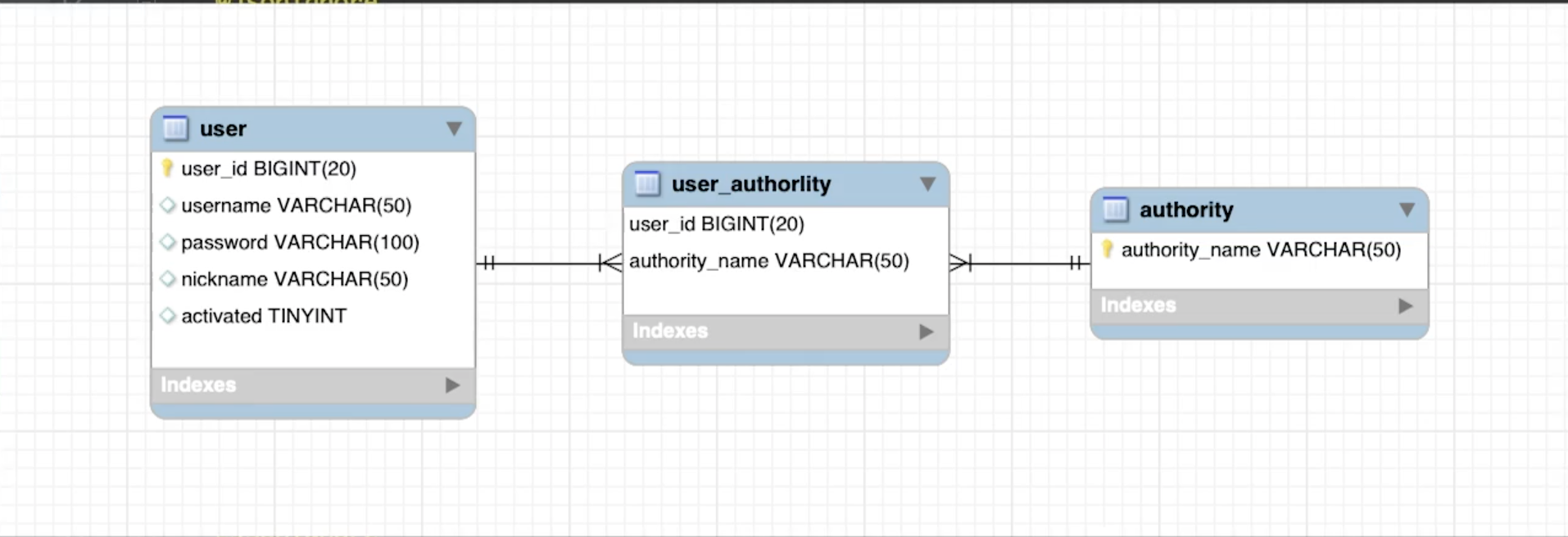Click the authority table icon
1568x537 pixels.
point(1115,210)
